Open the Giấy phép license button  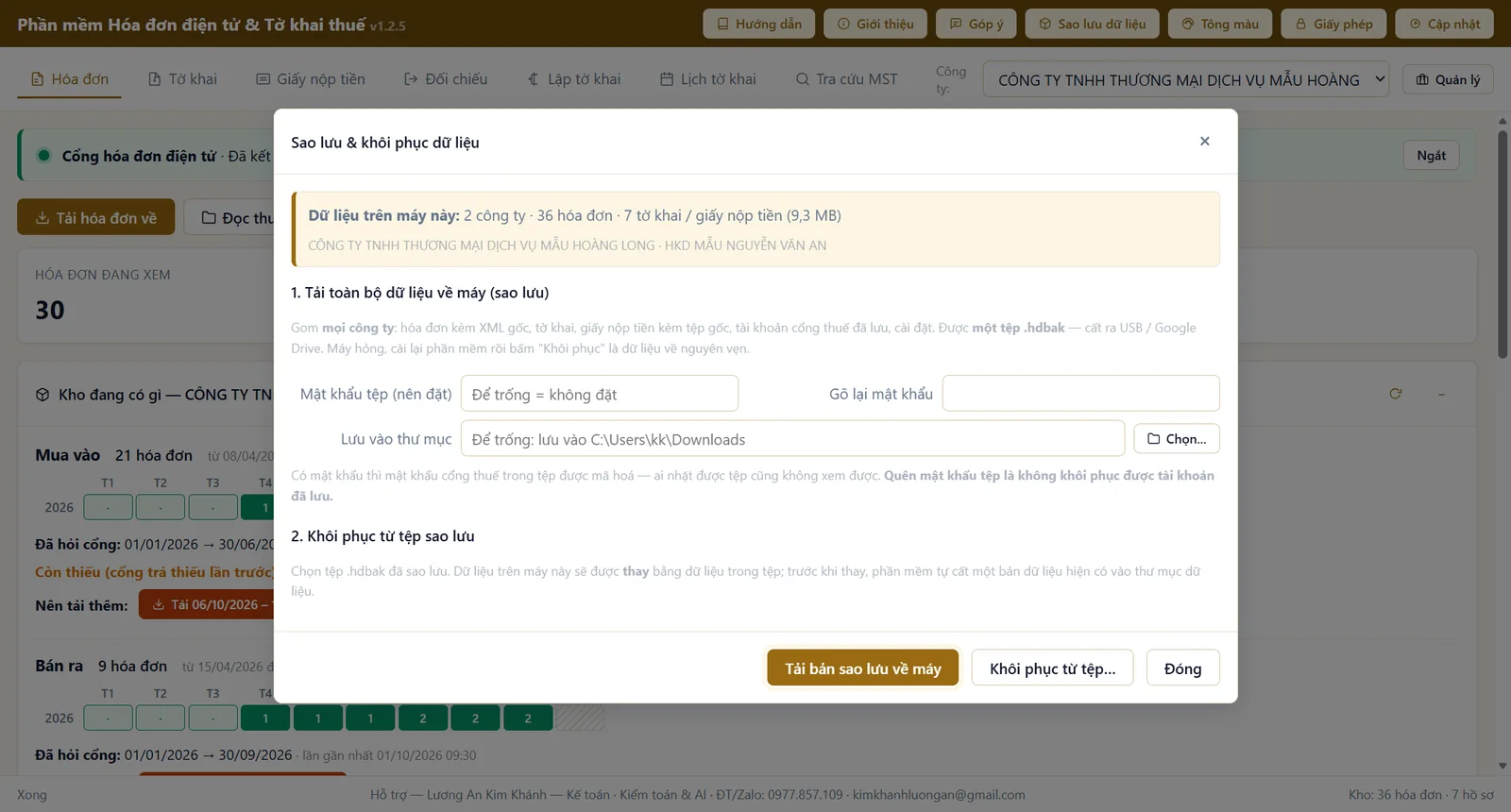coord(1333,24)
